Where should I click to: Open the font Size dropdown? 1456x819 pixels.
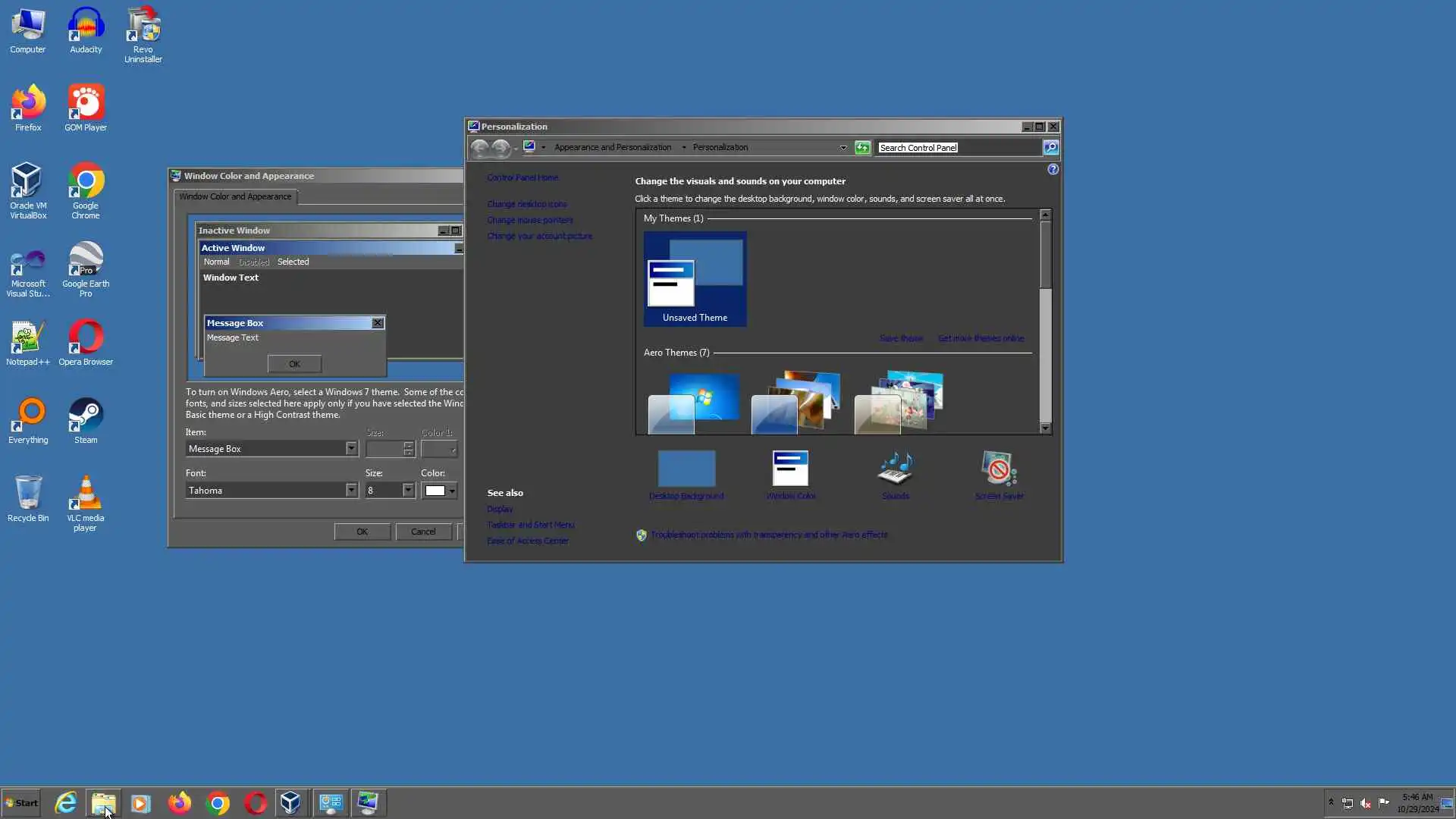pyautogui.click(x=408, y=491)
